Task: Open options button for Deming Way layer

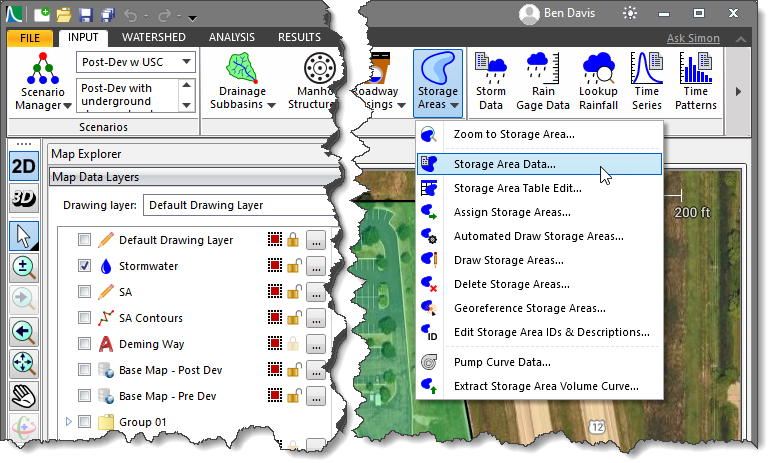Action: point(316,344)
